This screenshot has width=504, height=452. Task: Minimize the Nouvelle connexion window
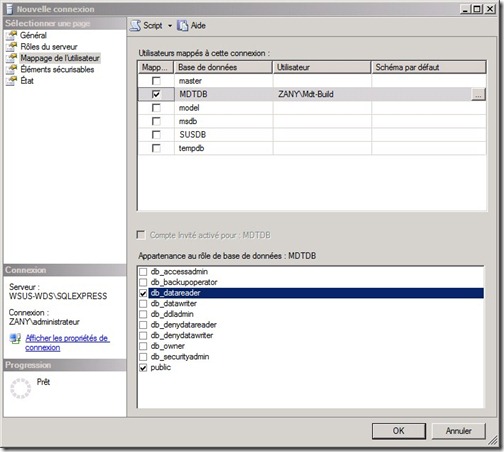coord(465,9)
